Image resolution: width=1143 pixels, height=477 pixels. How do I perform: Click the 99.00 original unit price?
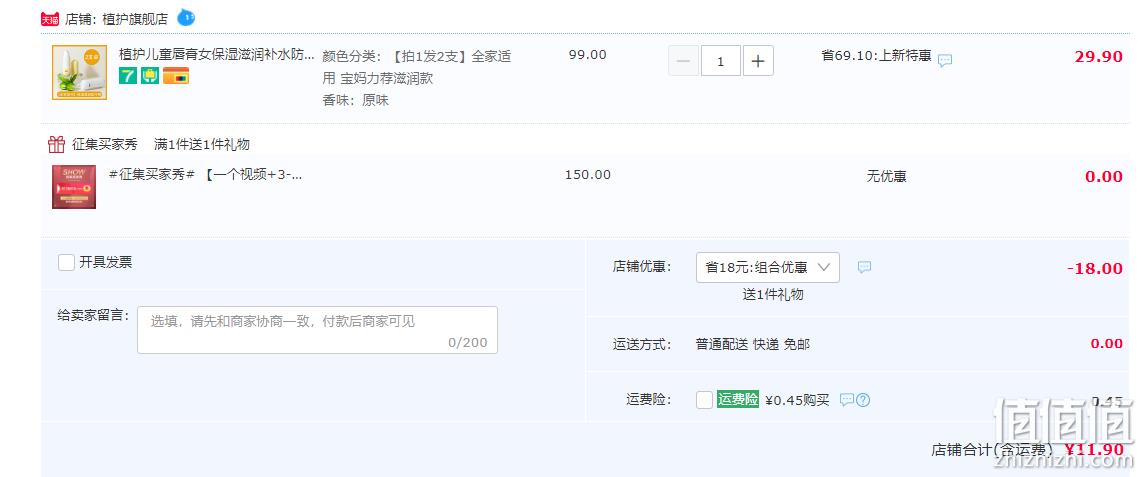point(588,55)
